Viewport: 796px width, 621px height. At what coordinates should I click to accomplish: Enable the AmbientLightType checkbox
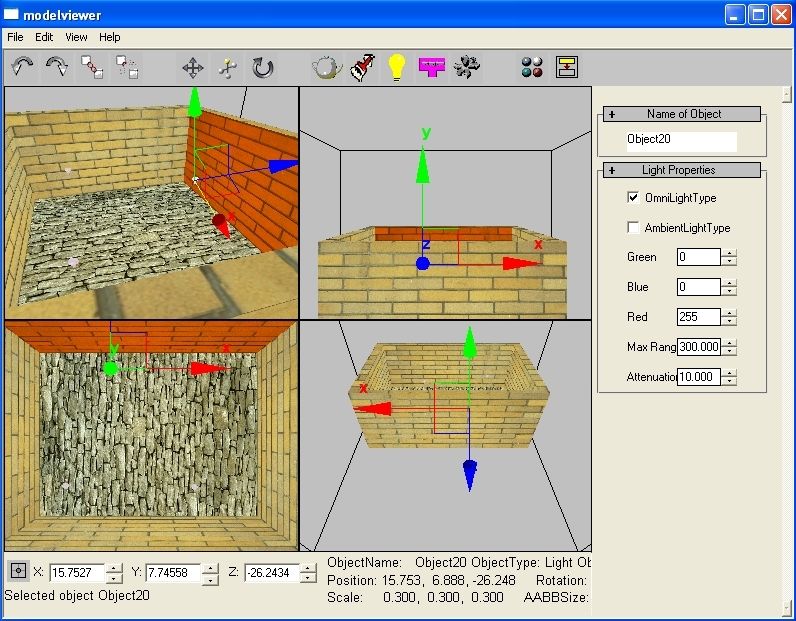pos(633,228)
